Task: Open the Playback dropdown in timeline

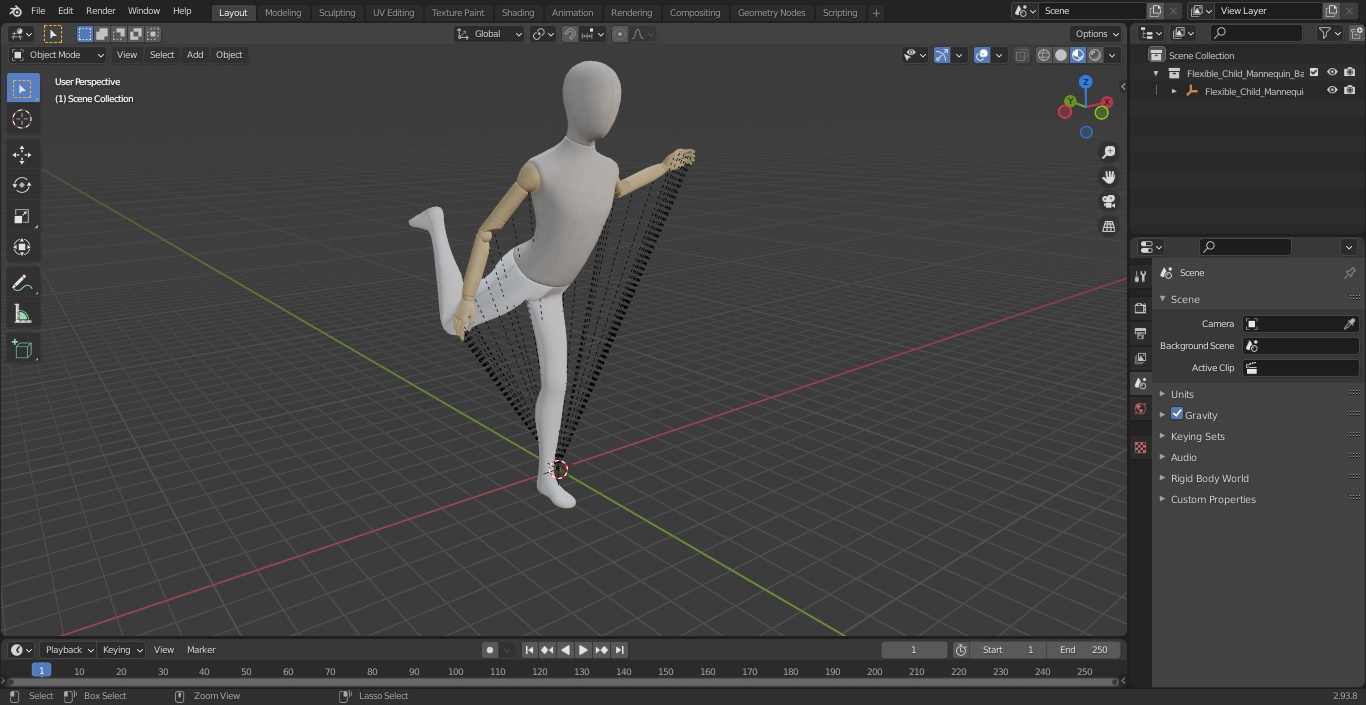Action: (68, 650)
